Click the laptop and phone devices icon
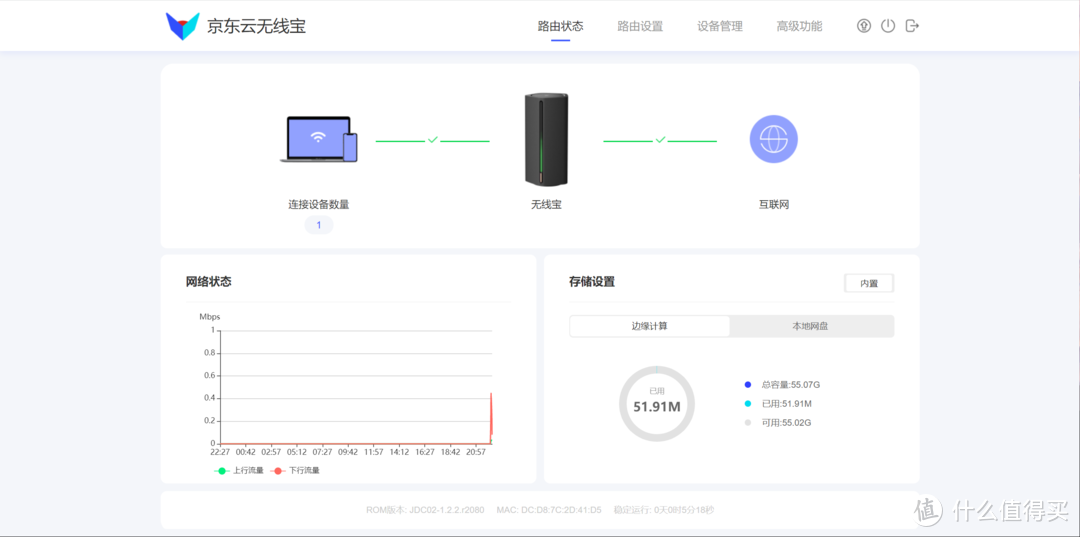 click(x=318, y=139)
